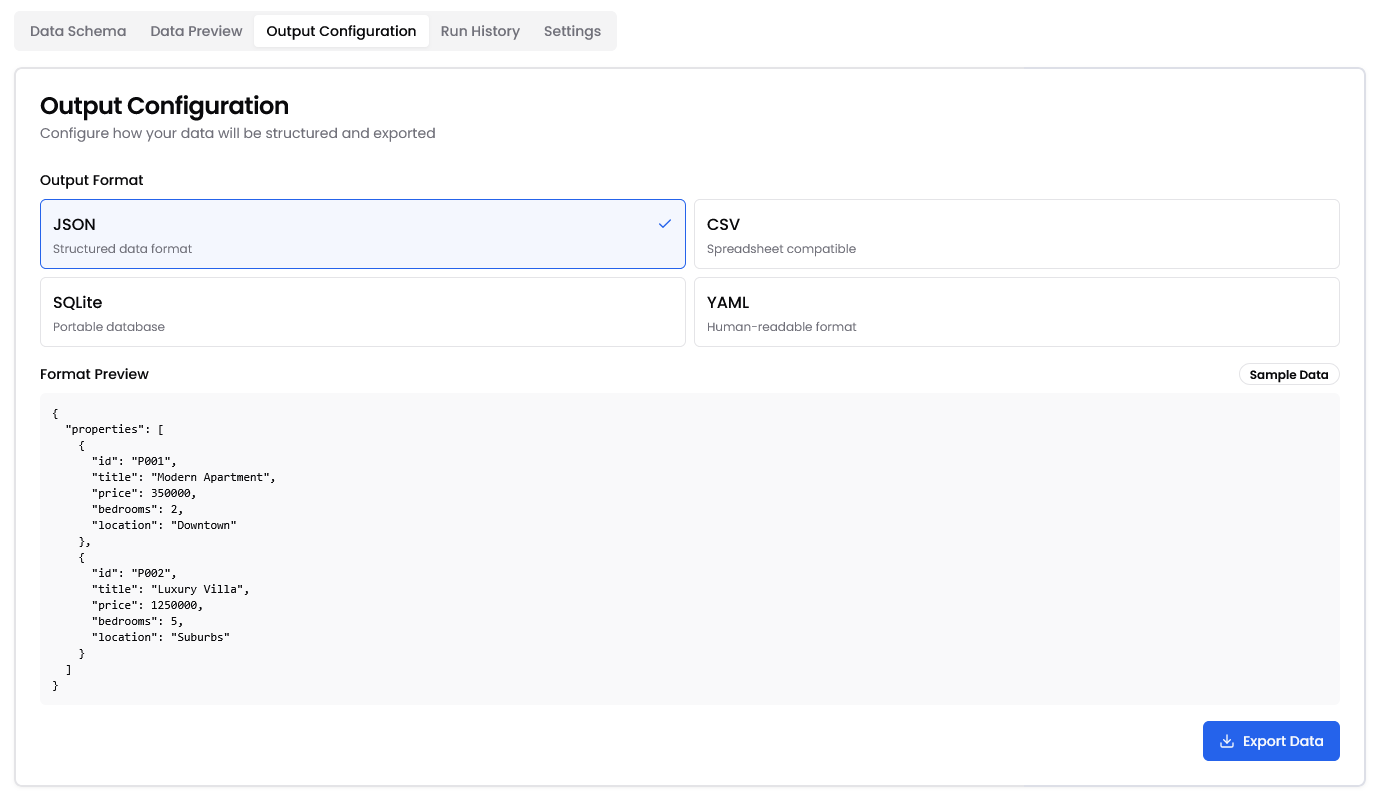Click the download icon in Export Data
Viewport: 1379px width, 803px height.
click(x=1227, y=741)
